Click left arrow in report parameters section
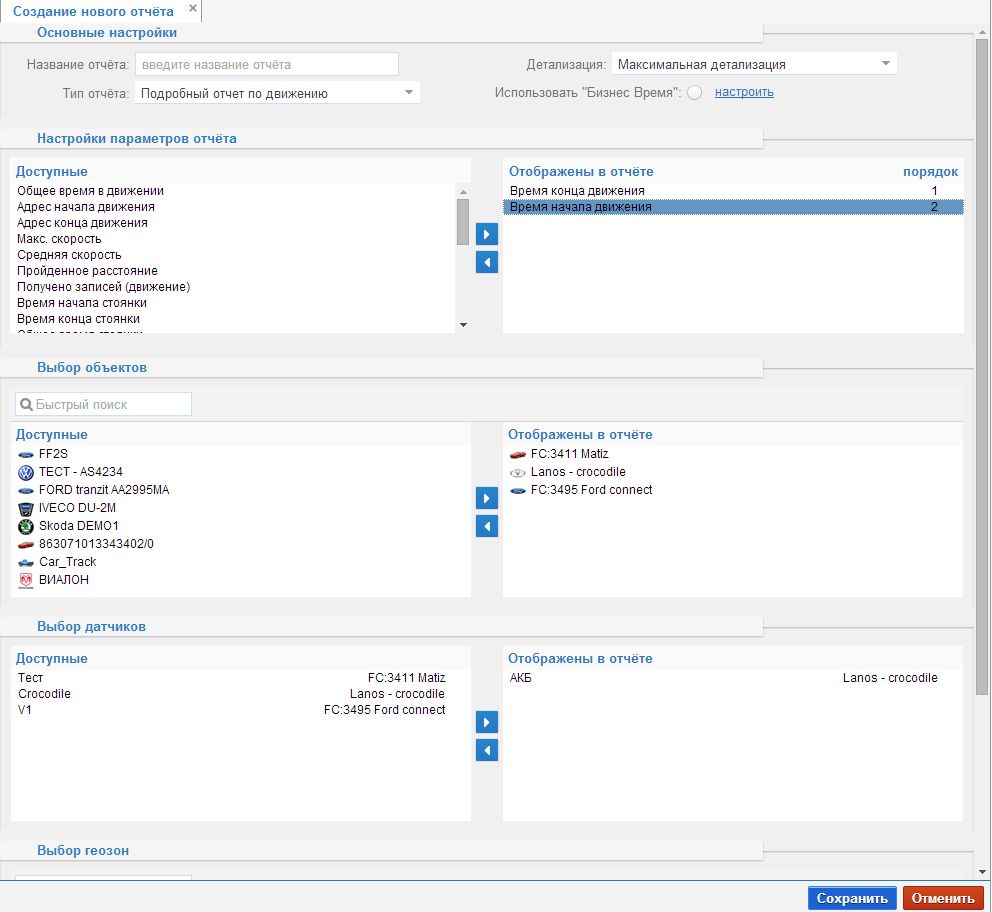Screen dimensions: 992x912 click(x=487, y=263)
